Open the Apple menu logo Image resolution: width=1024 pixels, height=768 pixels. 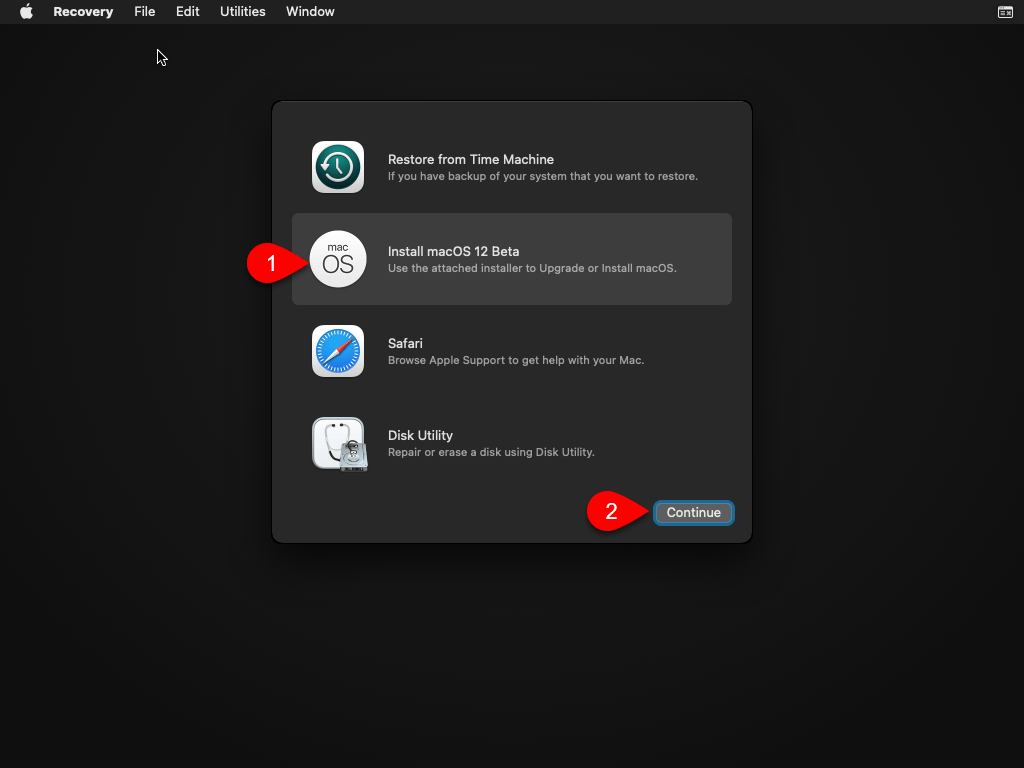[26, 12]
